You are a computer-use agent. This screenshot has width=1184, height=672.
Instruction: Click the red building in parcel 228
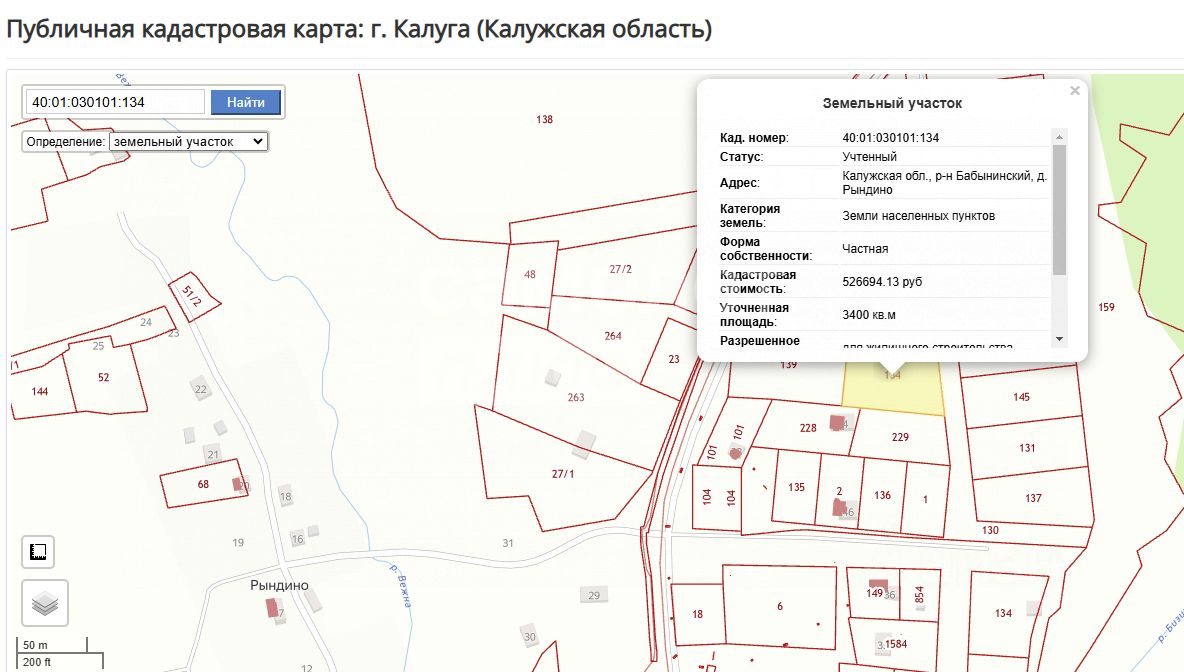[835, 423]
